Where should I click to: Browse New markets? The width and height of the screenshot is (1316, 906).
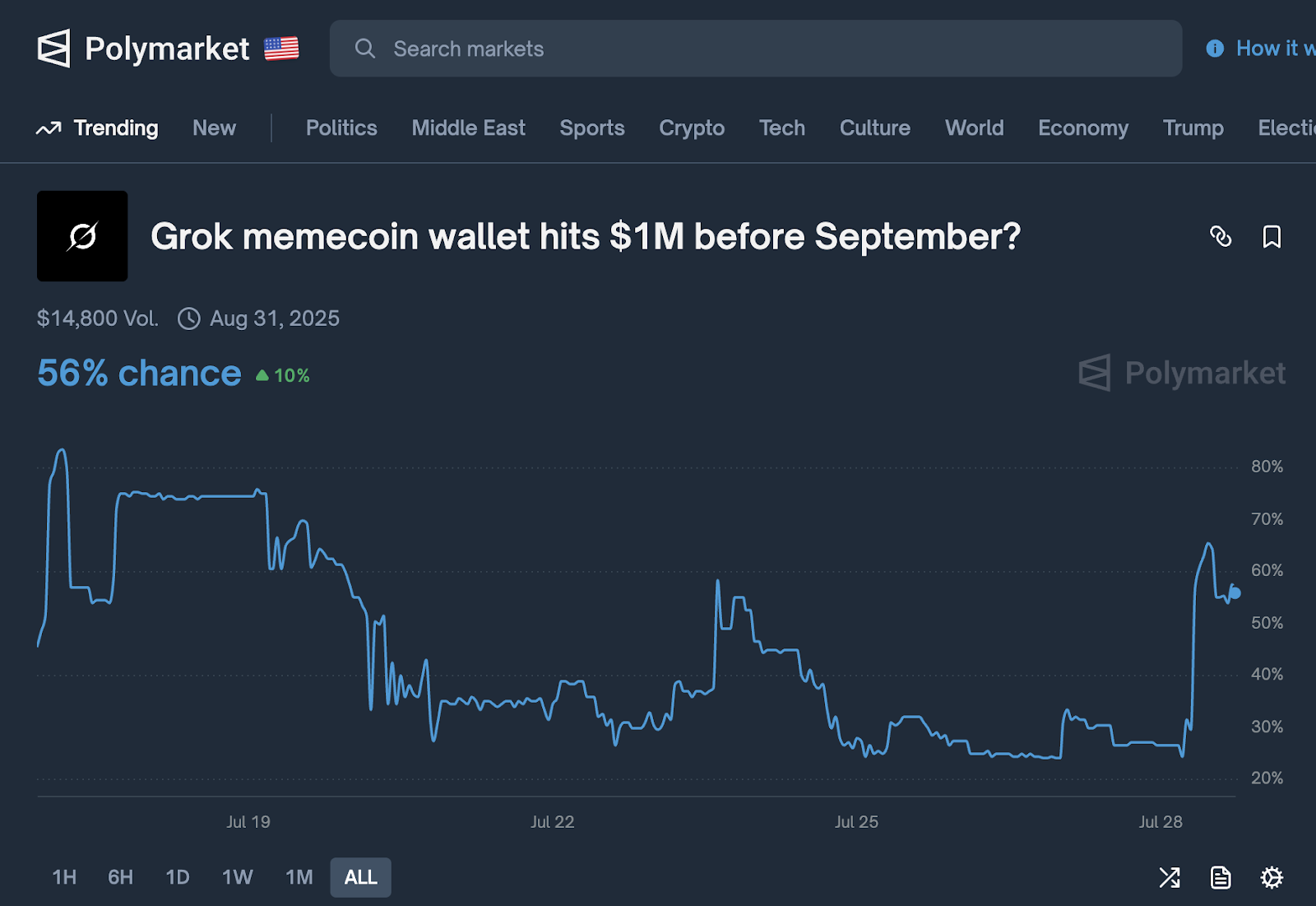tap(214, 128)
